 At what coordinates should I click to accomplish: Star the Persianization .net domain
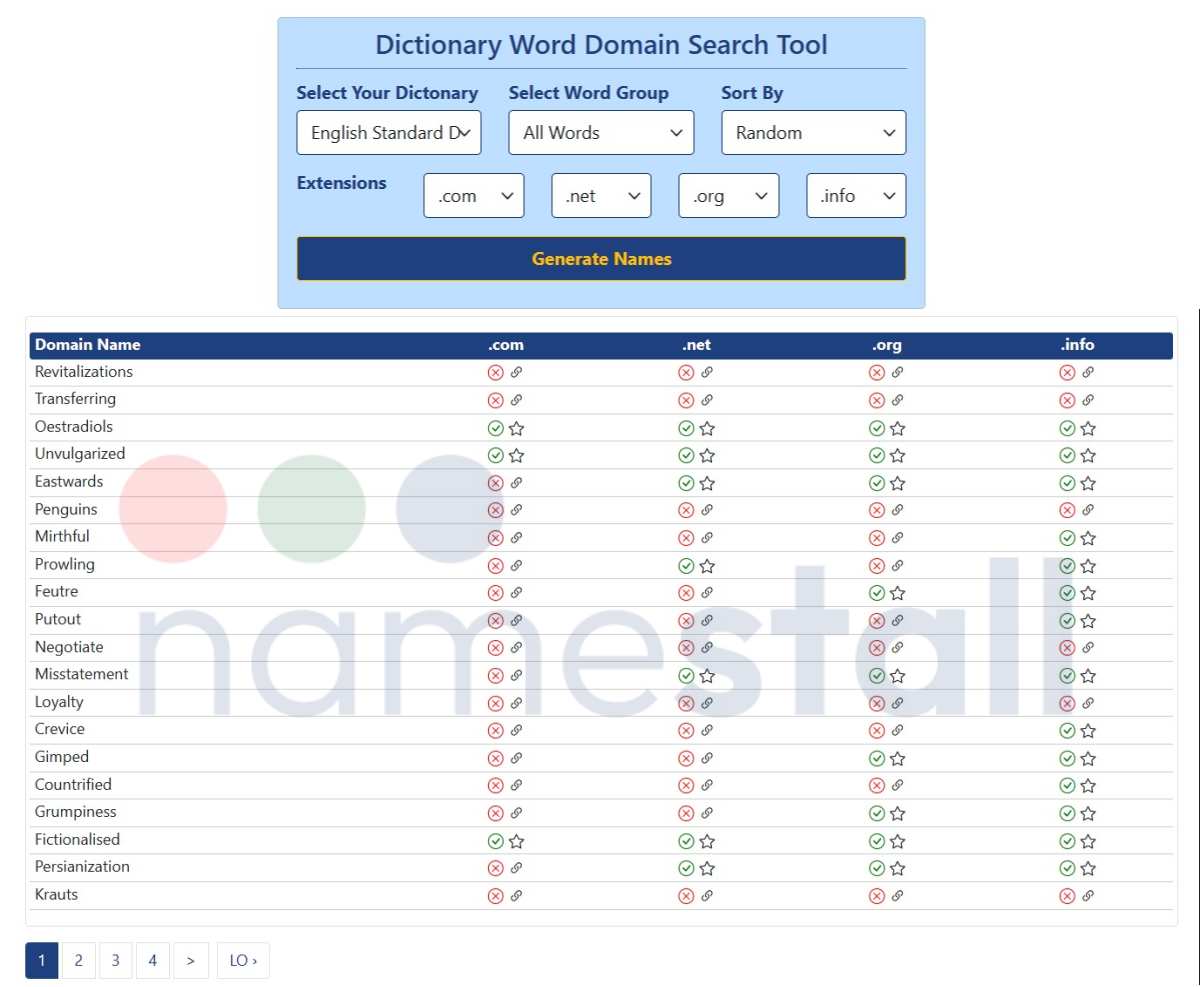point(707,867)
